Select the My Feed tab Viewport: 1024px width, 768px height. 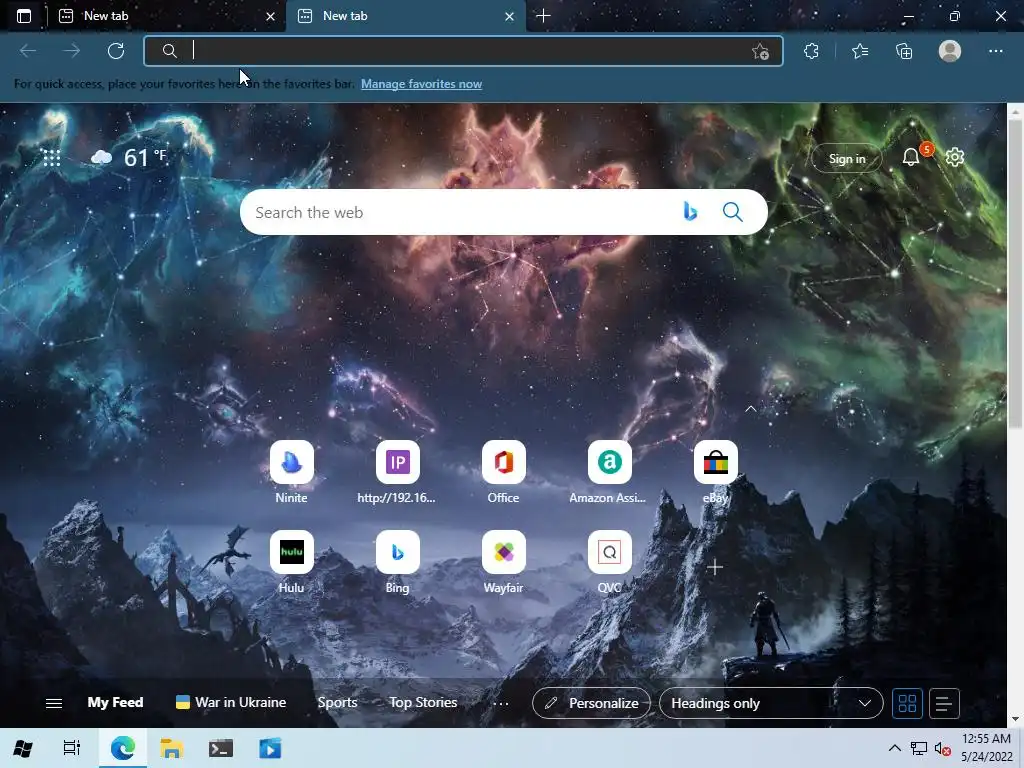[x=115, y=703]
